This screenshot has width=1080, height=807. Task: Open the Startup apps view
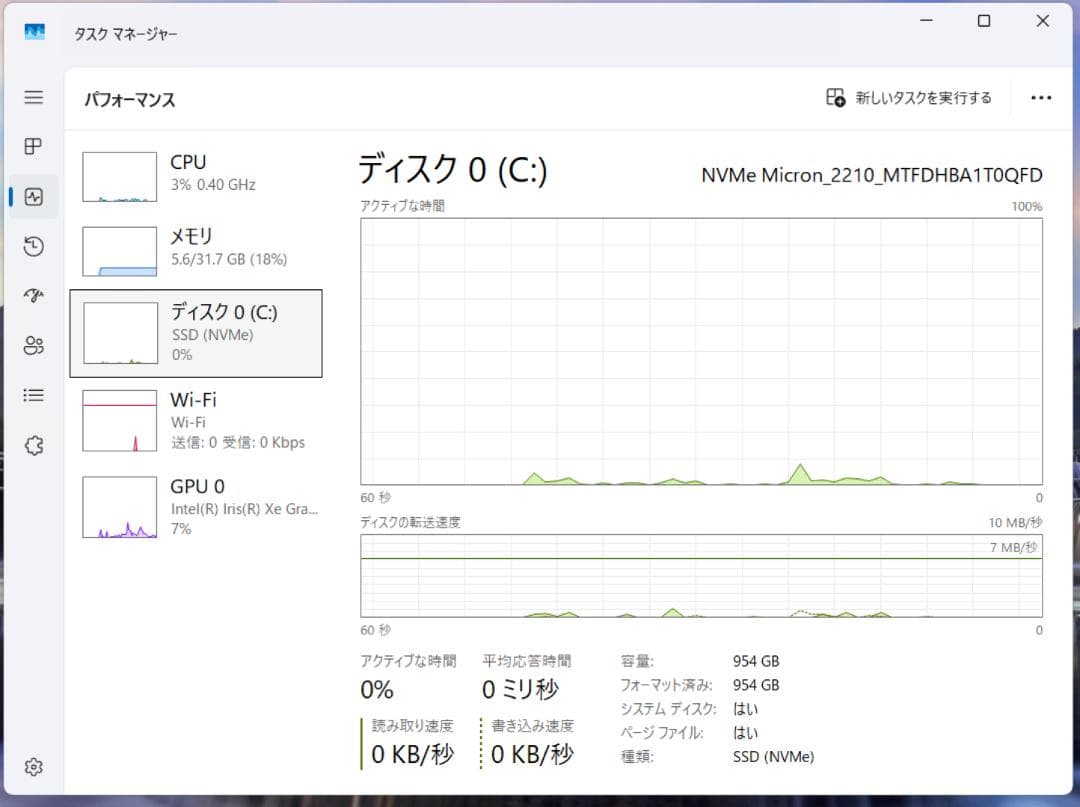point(33,296)
